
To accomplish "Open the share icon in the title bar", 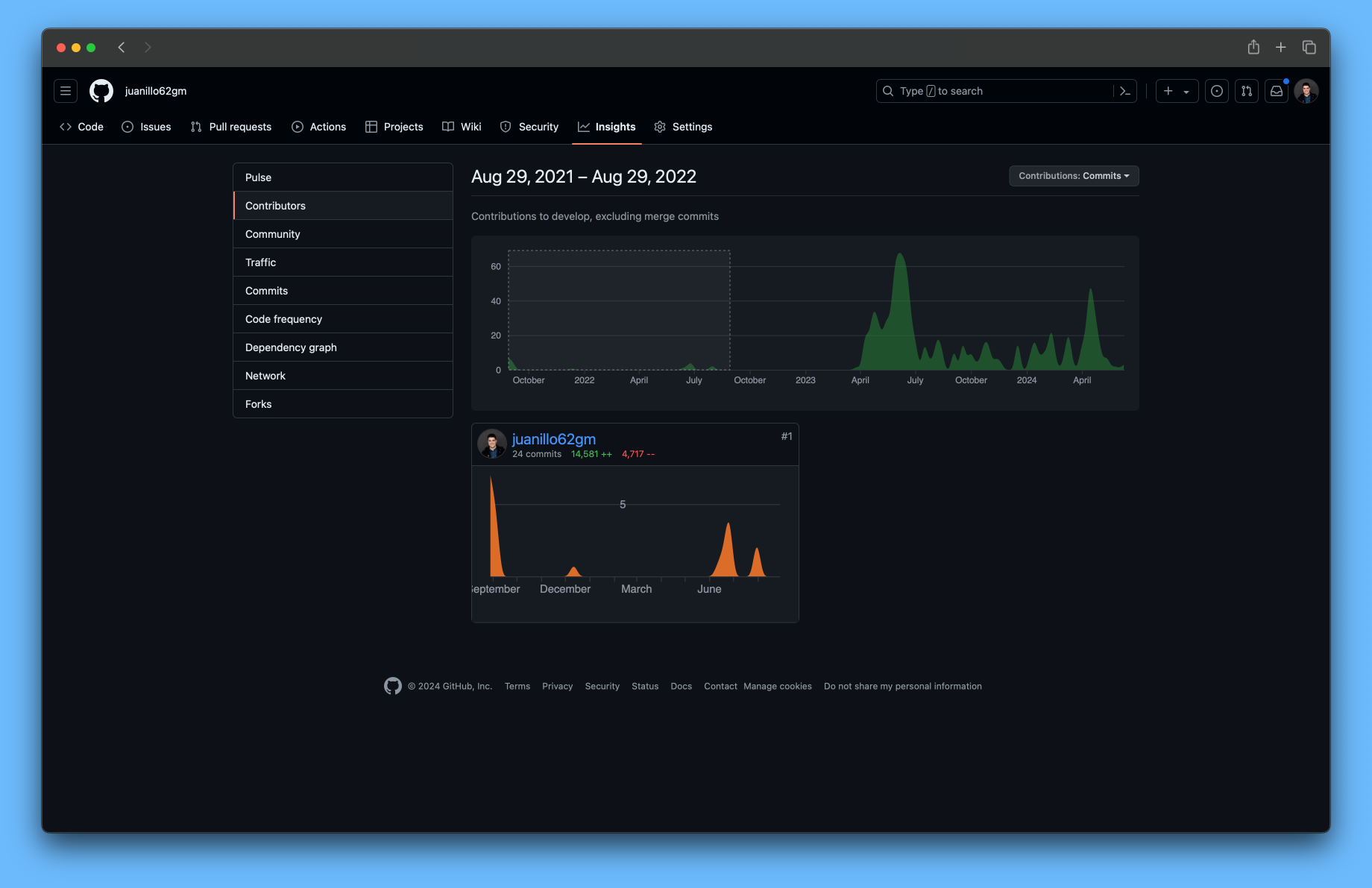I will click(1253, 46).
